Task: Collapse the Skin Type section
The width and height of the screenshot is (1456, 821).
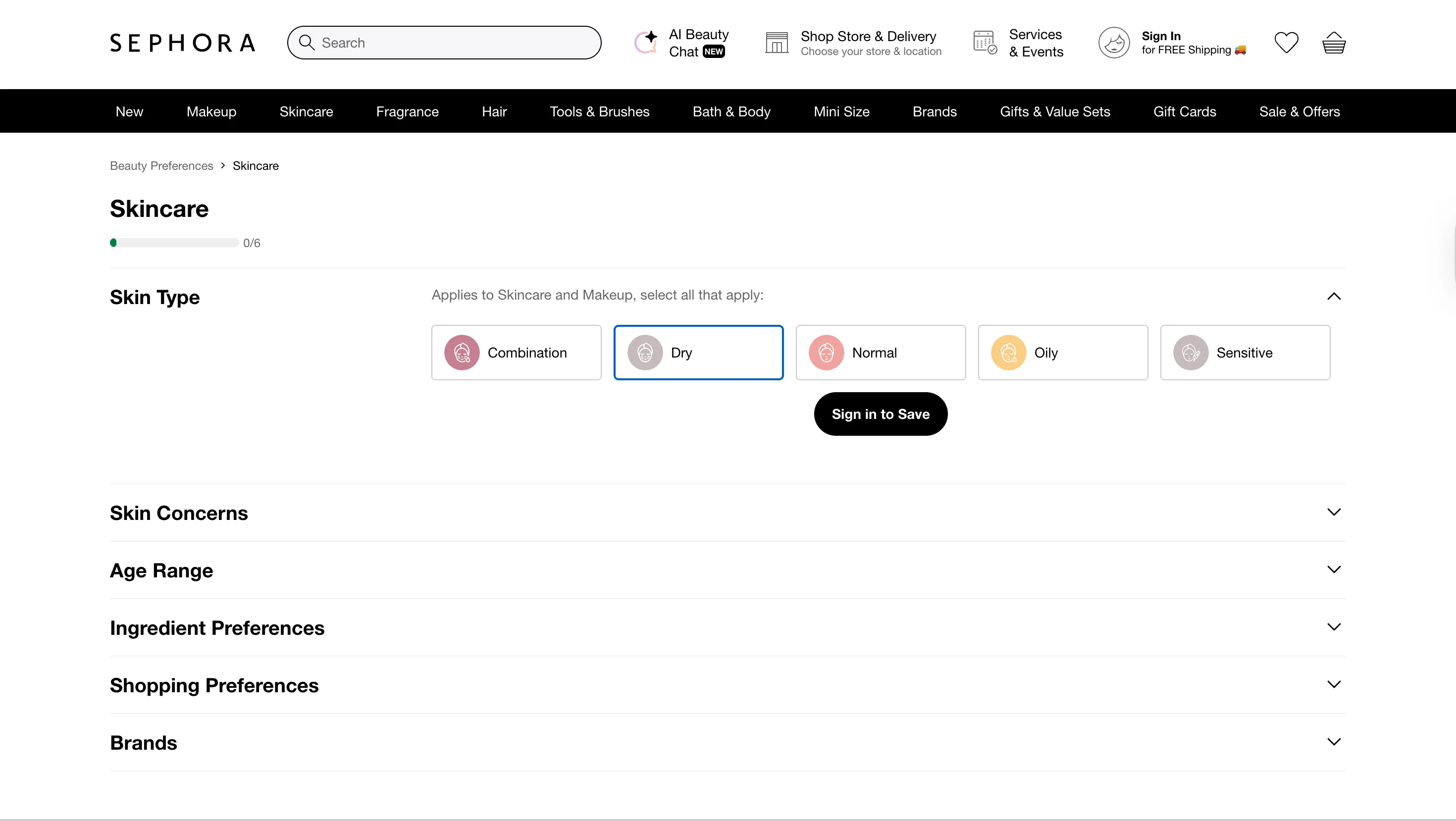Action: [x=1333, y=297]
